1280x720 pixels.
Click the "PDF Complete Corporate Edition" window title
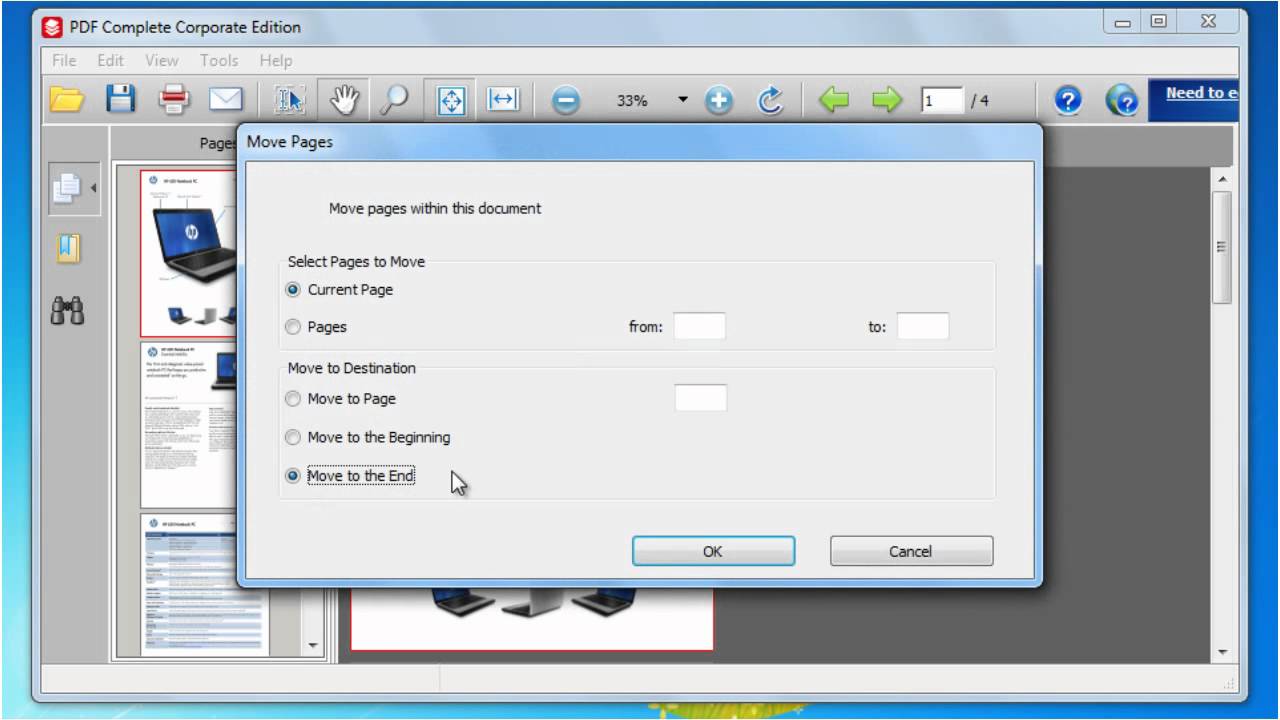185,27
